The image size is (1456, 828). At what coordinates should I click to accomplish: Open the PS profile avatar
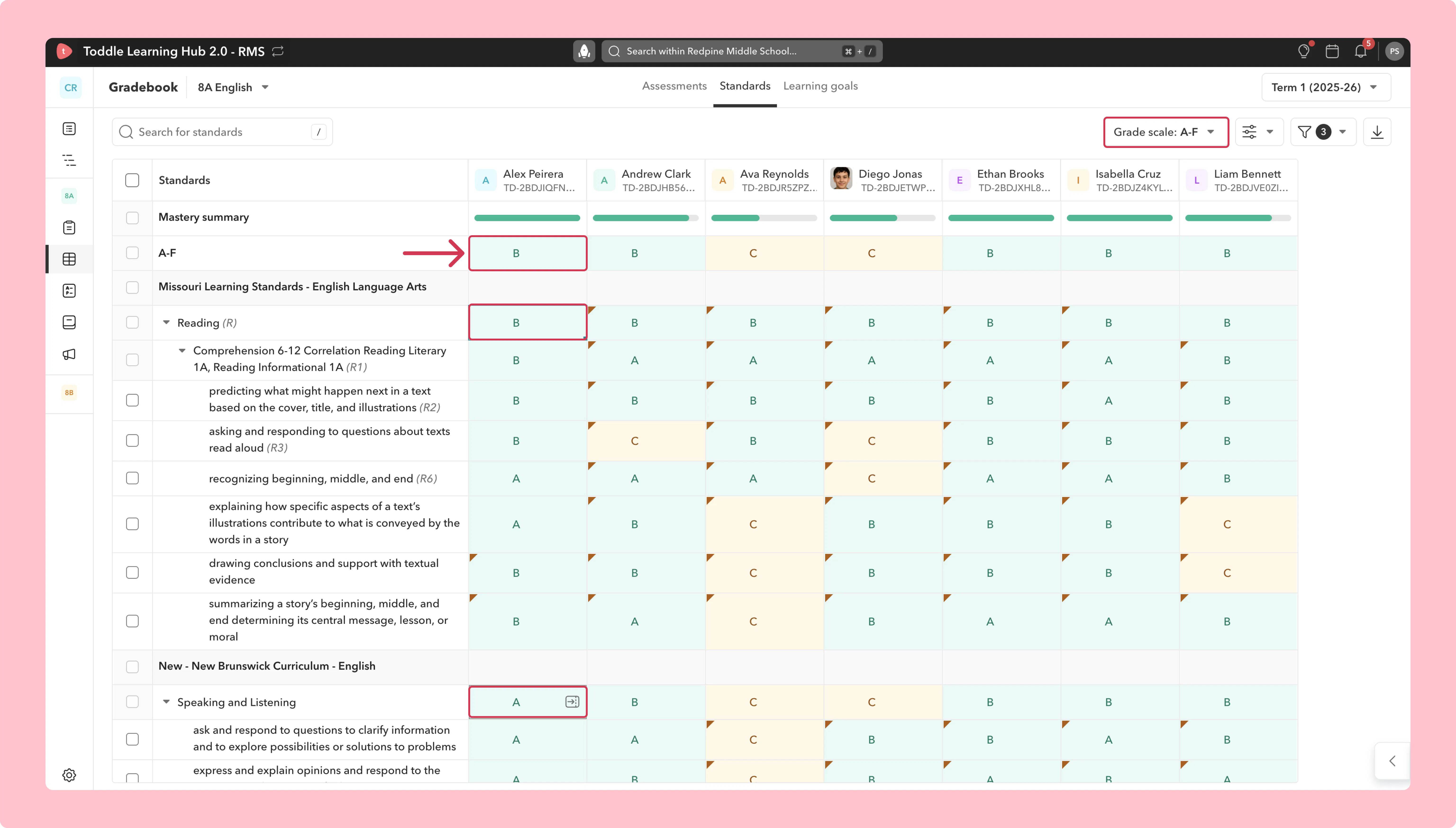pos(1394,51)
